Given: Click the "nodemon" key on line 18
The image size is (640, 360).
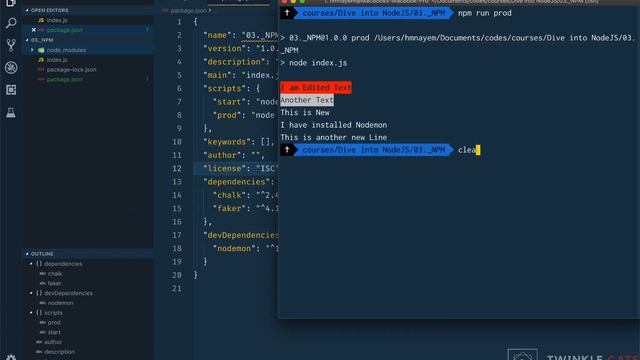Looking at the screenshot, I should click(x=234, y=248).
